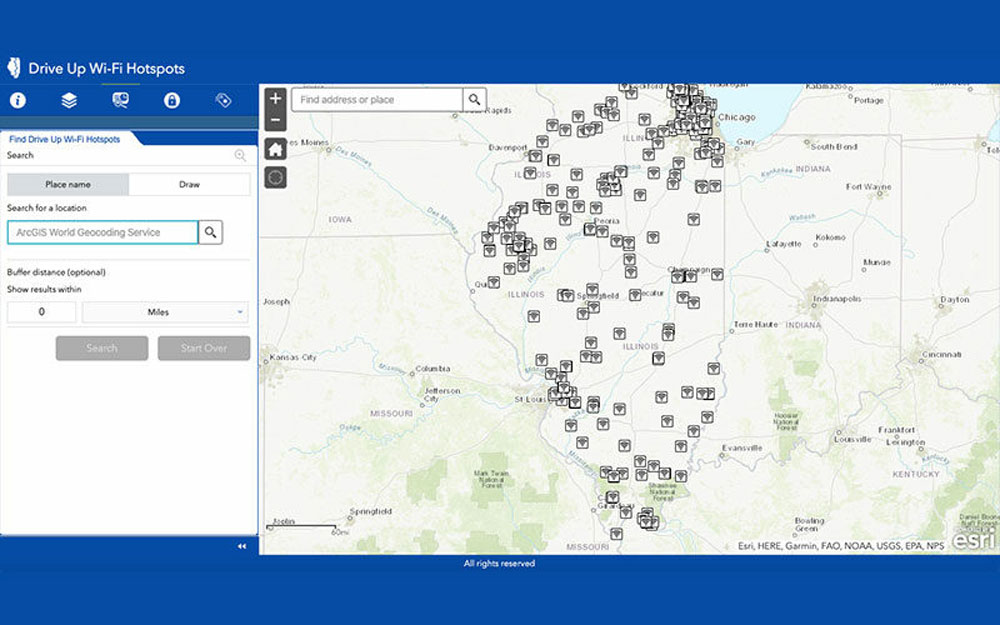The image size is (1000, 625).
Task: Open the info panel icon
Action: 18,100
